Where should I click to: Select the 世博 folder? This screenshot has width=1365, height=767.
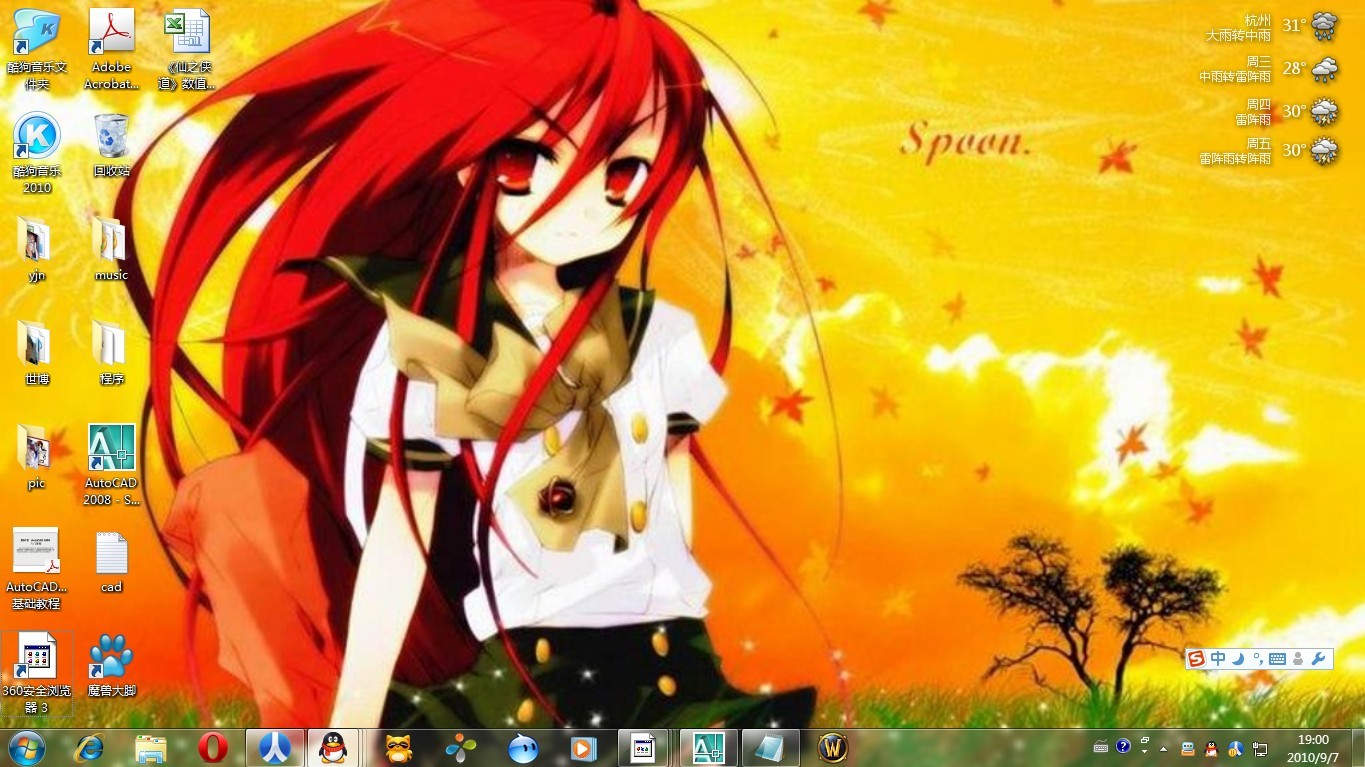tap(37, 352)
